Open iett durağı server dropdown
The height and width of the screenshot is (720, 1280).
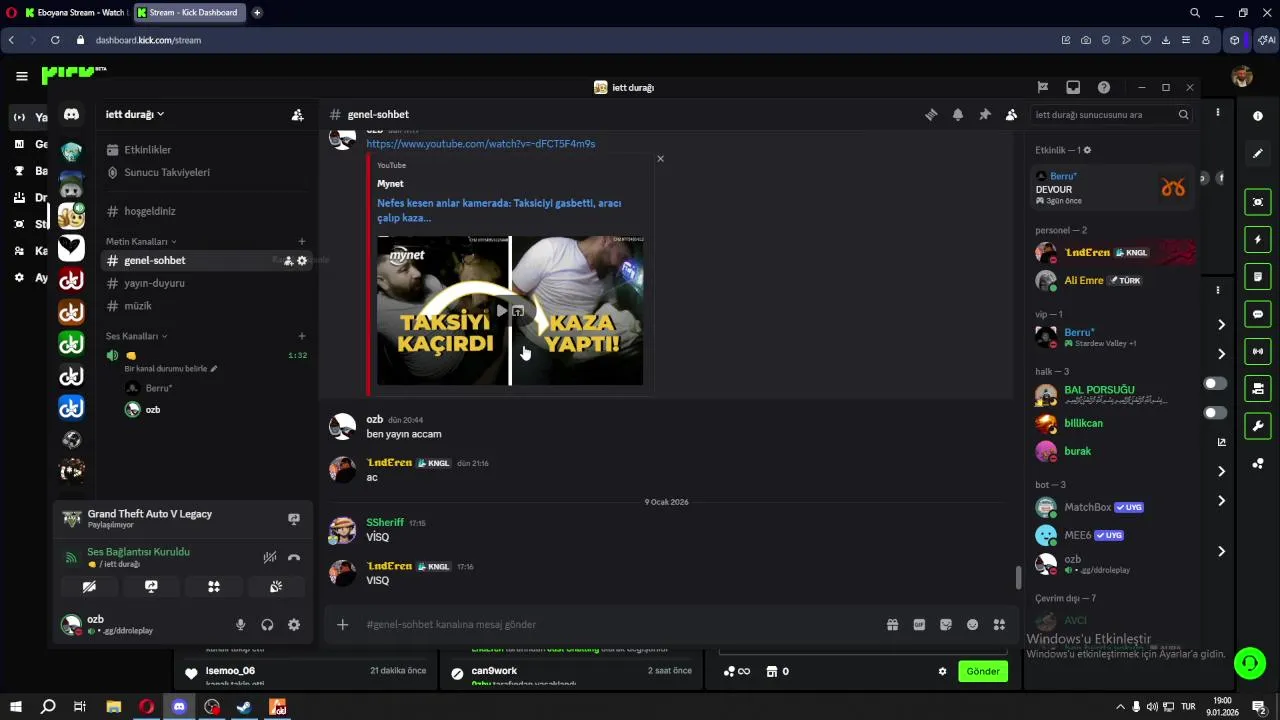click(135, 115)
